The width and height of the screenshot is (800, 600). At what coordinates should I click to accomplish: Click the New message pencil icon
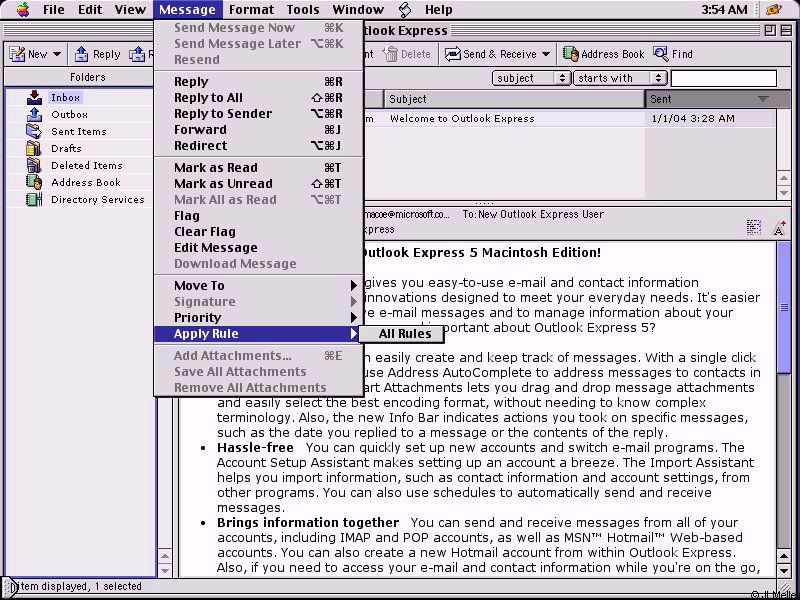point(17,54)
